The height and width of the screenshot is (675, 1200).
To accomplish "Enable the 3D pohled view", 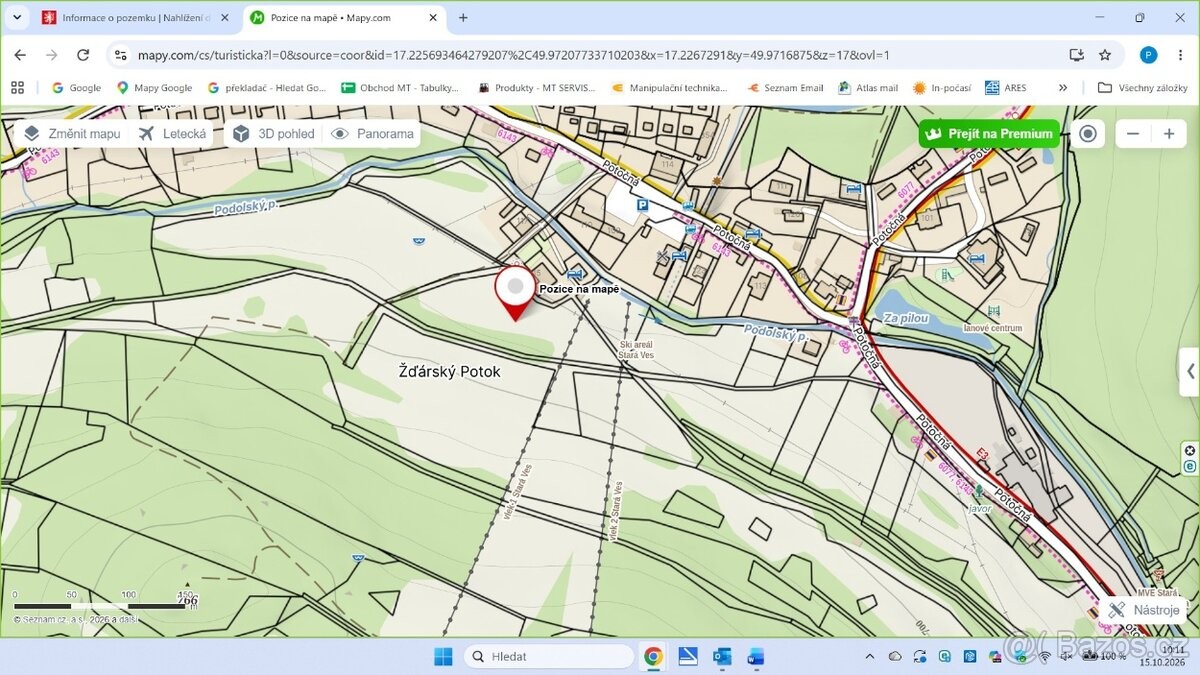I will click(273, 134).
